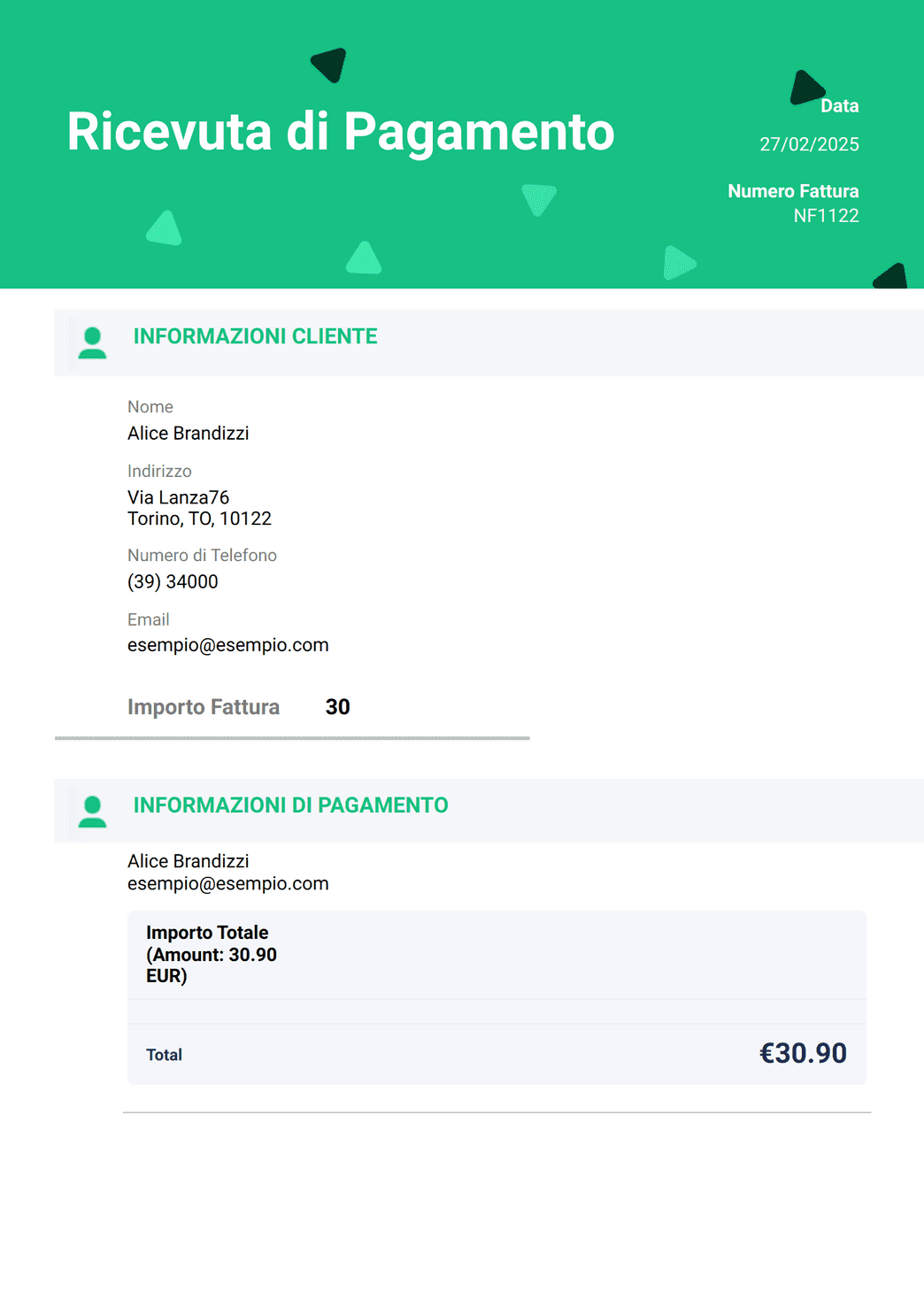The image size is (924, 1307).
Task: Click the light triangle below Ricevuta
Action: click(x=164, y=228)
